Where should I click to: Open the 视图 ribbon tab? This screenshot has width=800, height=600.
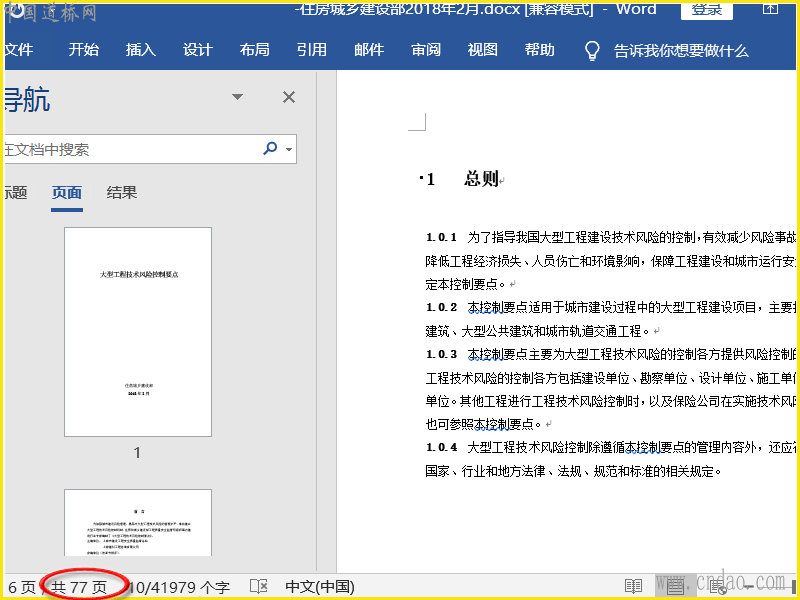(x=483, y=49)
